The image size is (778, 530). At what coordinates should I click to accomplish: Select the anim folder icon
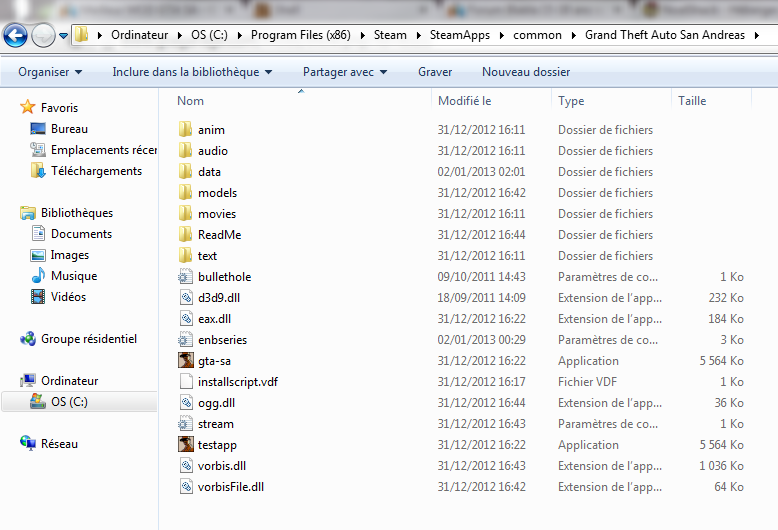[185, 129]
